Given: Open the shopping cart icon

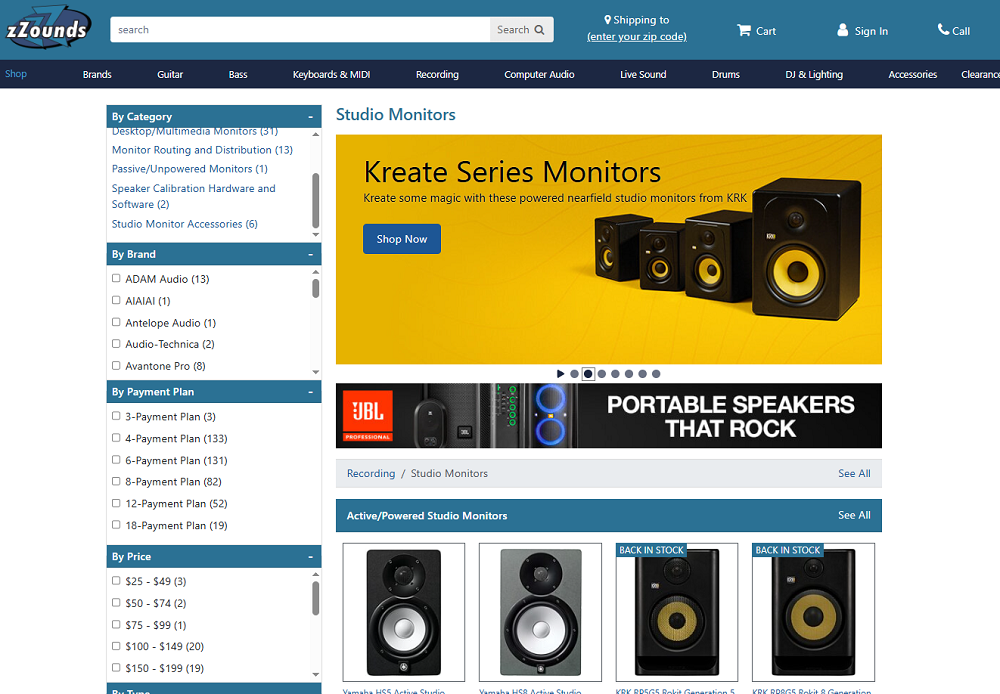Looking at the screenshot, I should pos(744,30).
